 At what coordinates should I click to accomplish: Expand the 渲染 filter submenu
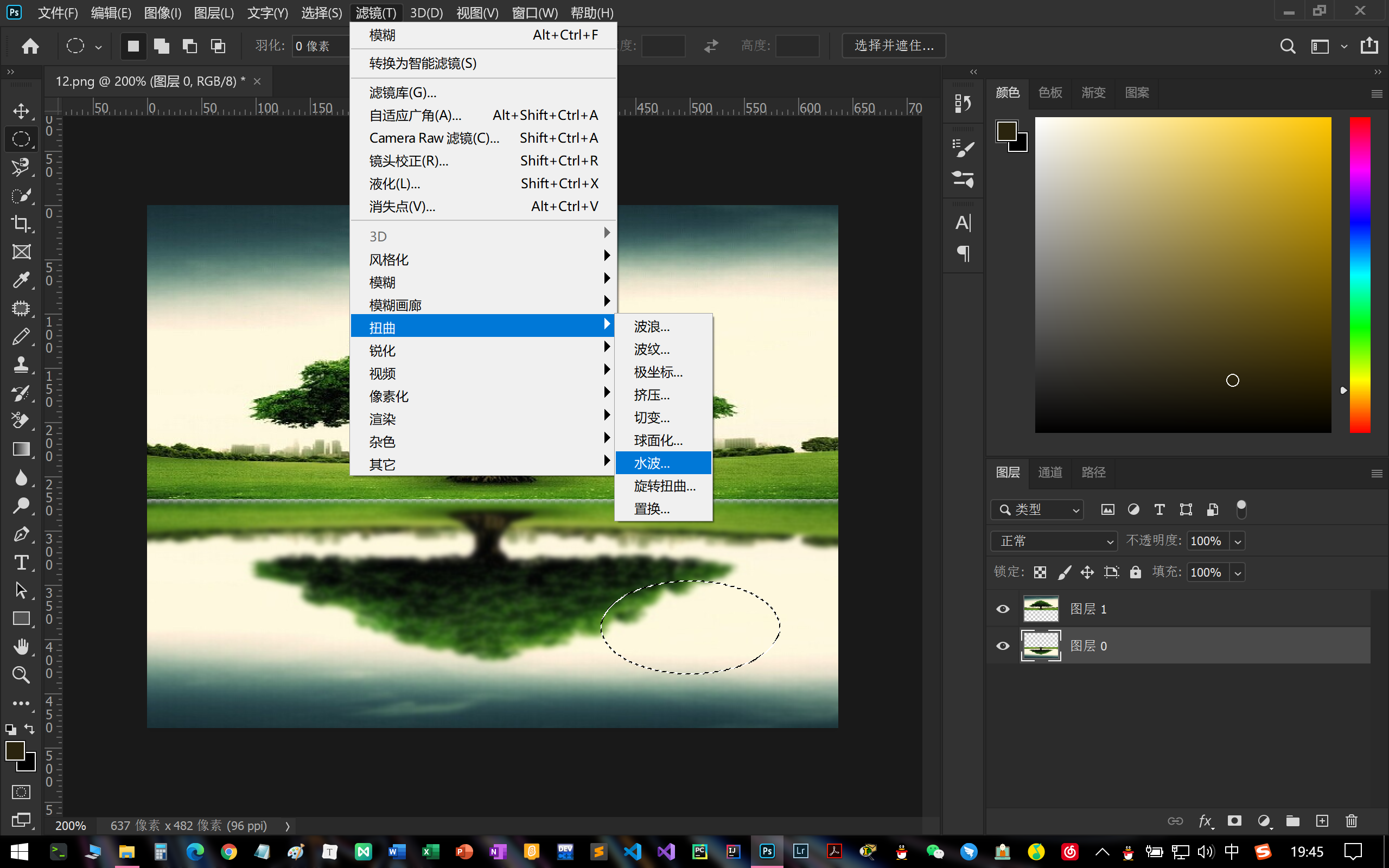coord(483,418)
